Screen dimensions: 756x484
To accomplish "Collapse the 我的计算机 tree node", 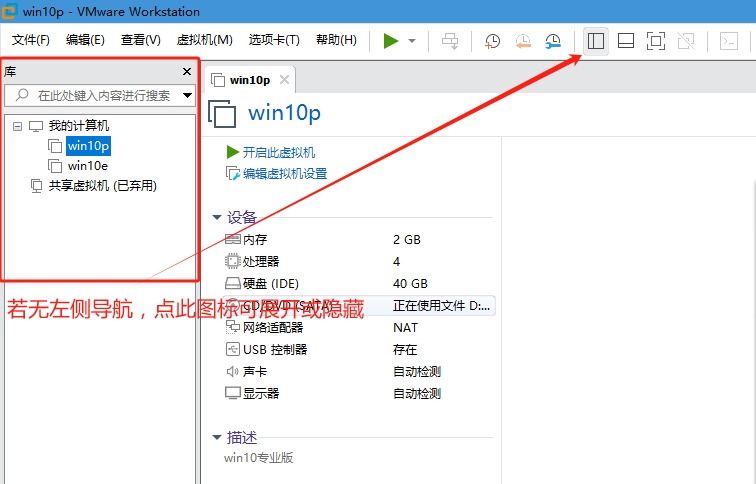I will coord(17,126).
